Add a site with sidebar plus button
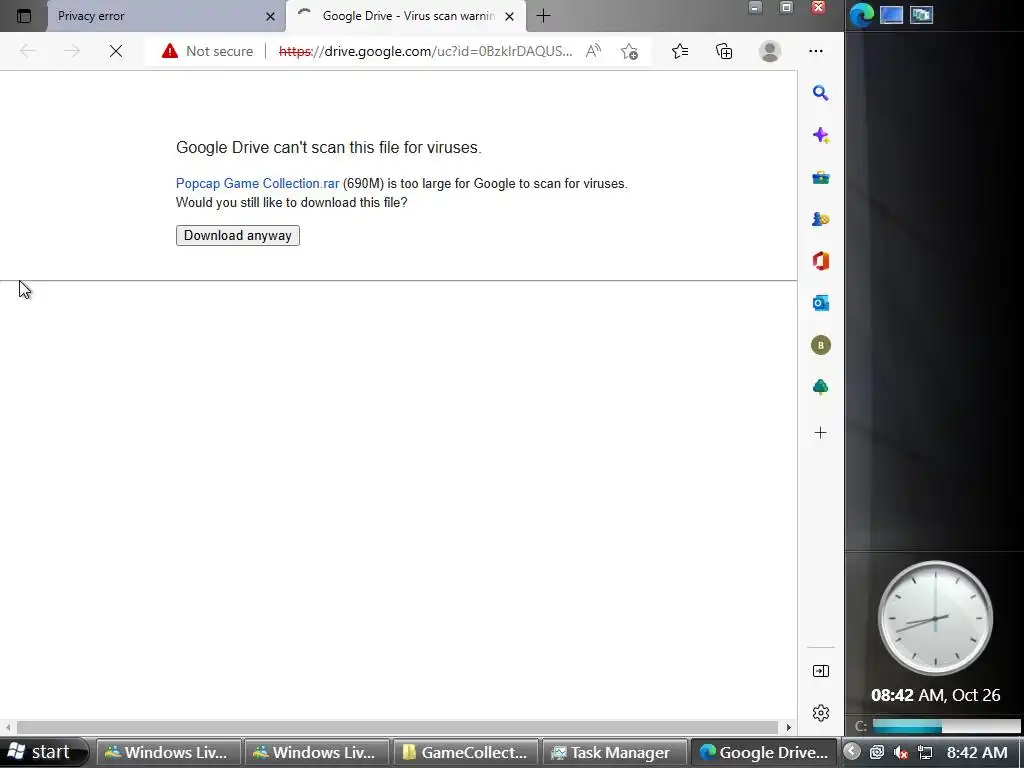The height and width of the screenshot is (768, 1024). [x=821, y=432]
